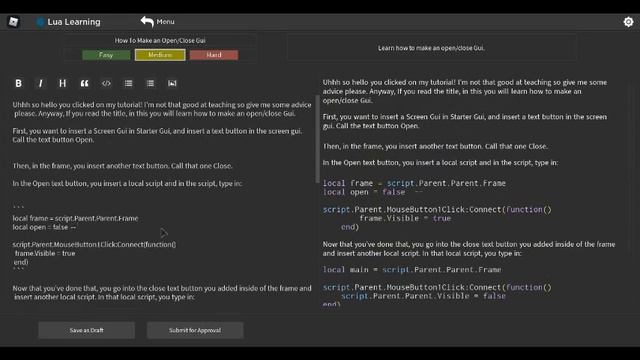Viewport: 640px width, 360px height.
Task: Toggle italic formatting
Action: pyautogui.click(x=40, y=83)
